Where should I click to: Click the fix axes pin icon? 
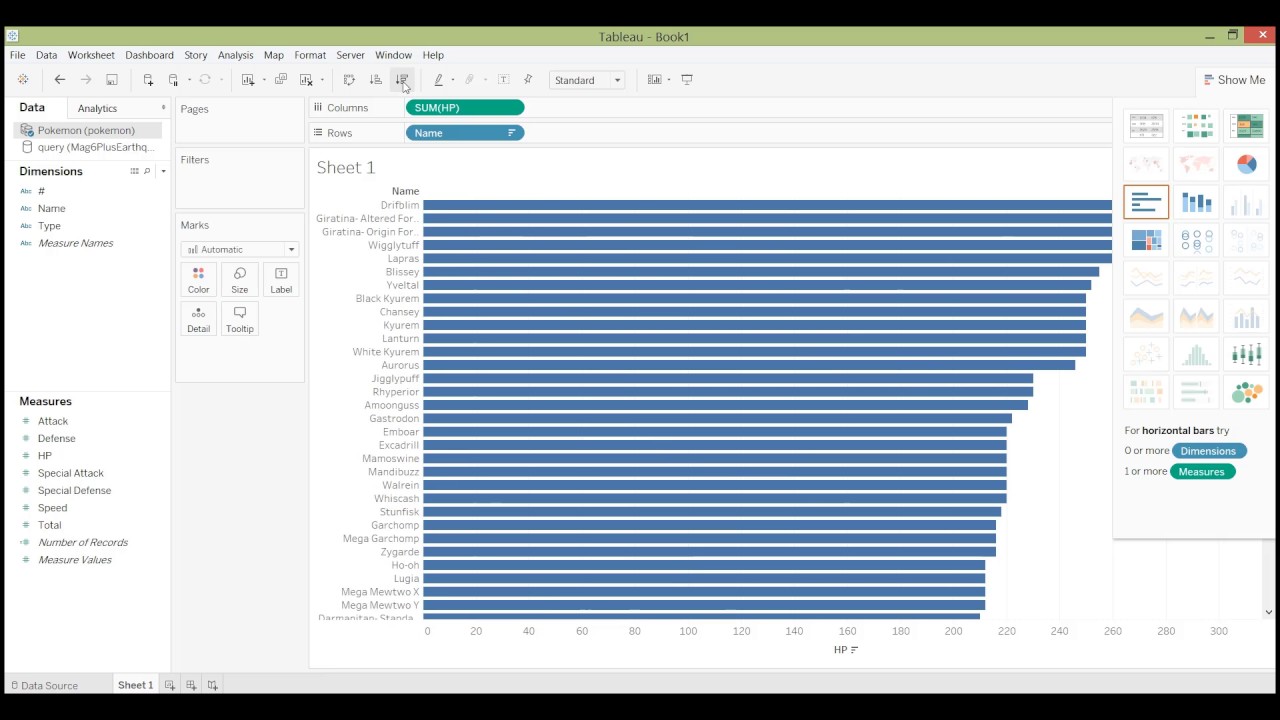pyautogui.click(x=528, y=80)
